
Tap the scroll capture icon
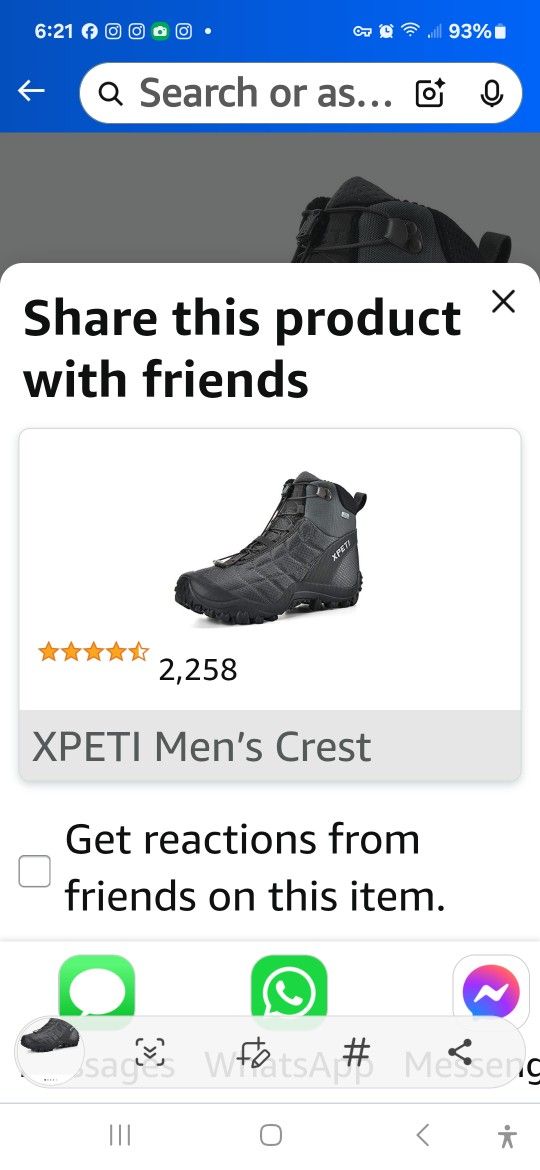[x=150, y=1051]
